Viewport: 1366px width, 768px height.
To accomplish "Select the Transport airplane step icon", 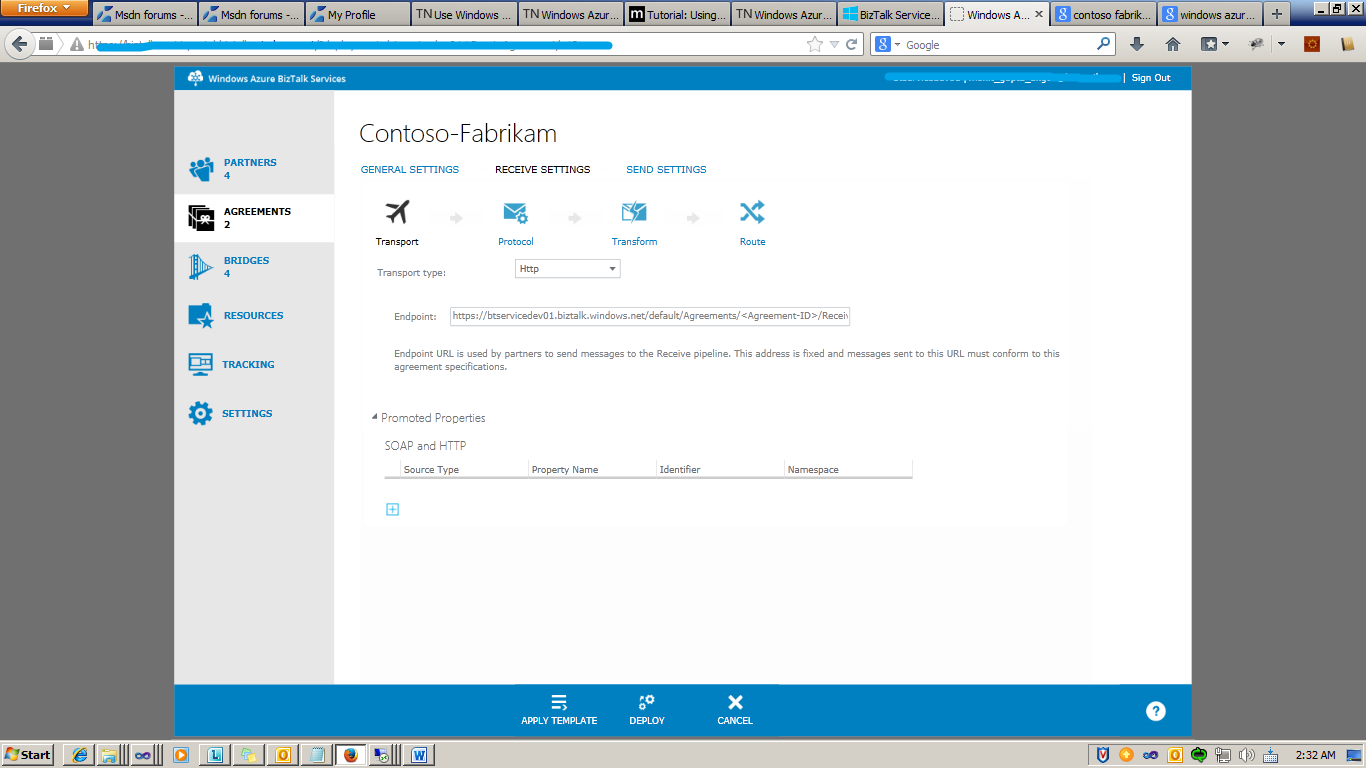I will pyautogui.click(x=397, y=212).
